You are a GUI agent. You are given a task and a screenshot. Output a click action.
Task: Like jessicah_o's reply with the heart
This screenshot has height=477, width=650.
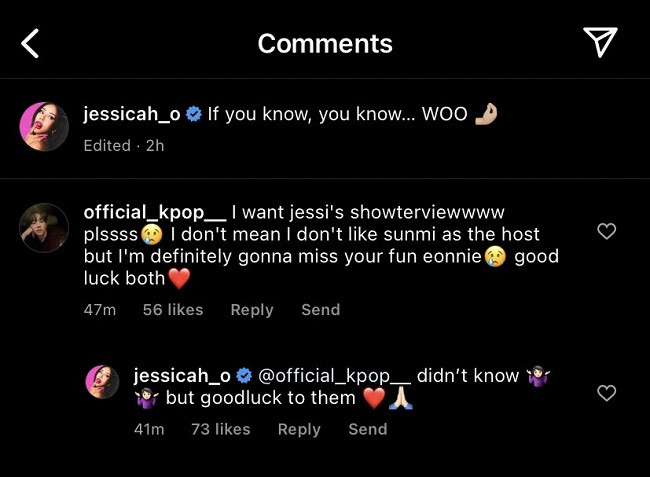(x=606, y=393)
